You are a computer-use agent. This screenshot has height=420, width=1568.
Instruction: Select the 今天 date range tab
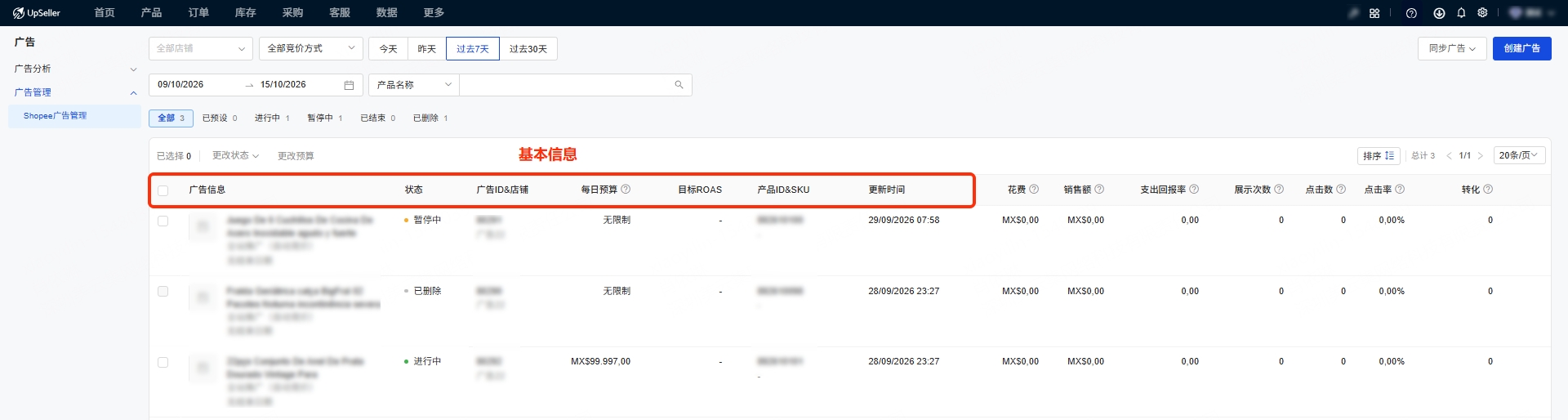(389, 49)
